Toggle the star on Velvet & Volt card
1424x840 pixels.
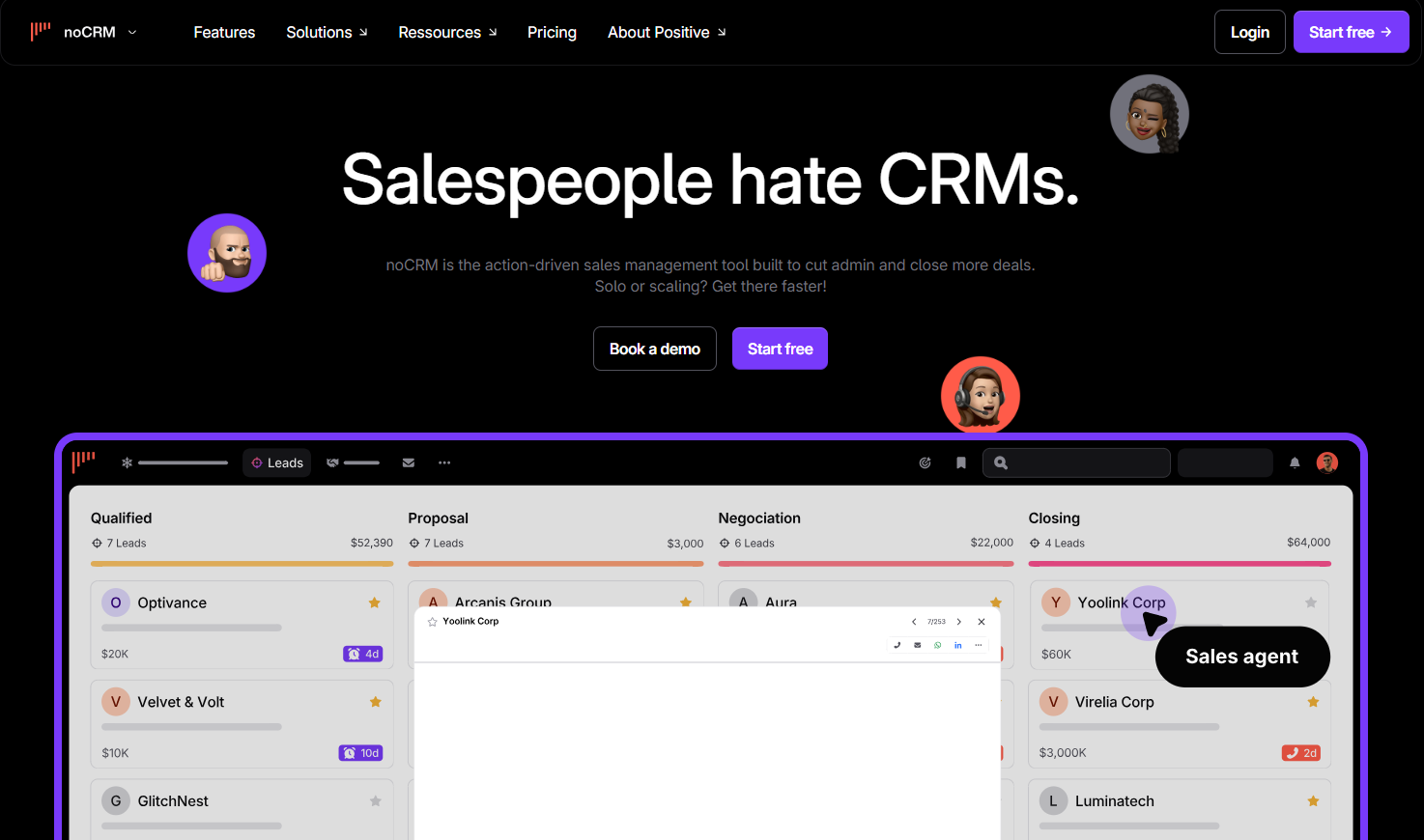pos(375,702)
